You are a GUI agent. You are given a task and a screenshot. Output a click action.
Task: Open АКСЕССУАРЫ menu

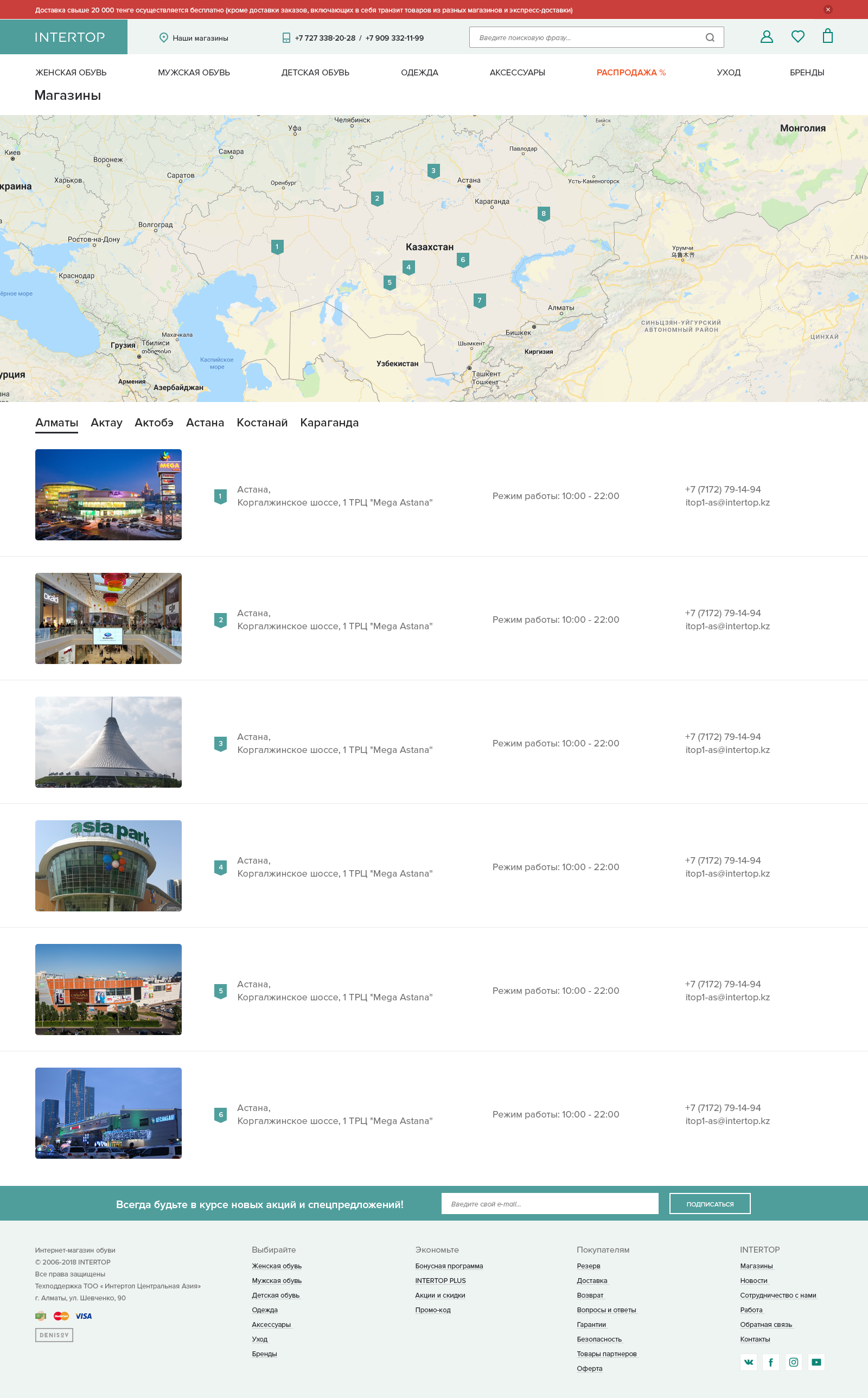[x=517, y=72]
